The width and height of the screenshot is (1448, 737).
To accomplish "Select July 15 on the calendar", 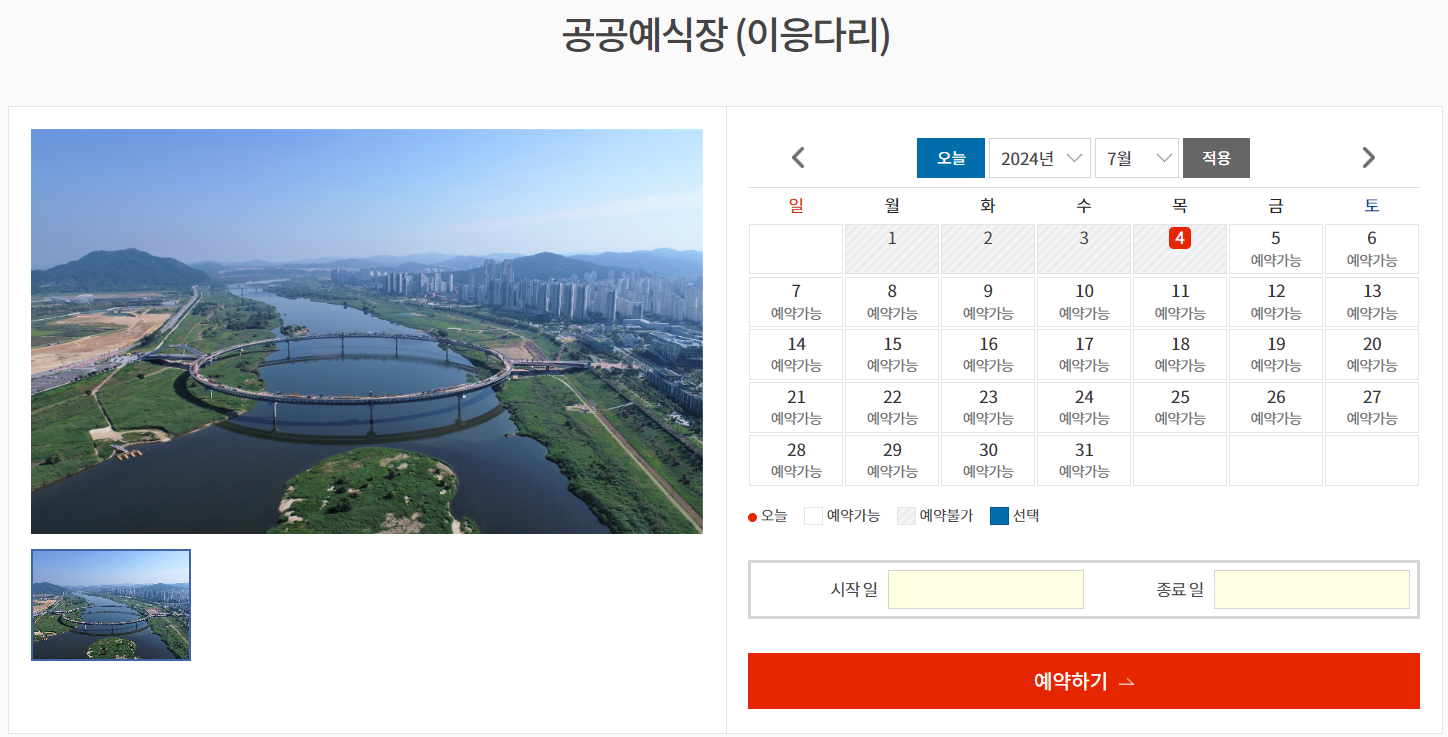I will (x=891, y=354).
